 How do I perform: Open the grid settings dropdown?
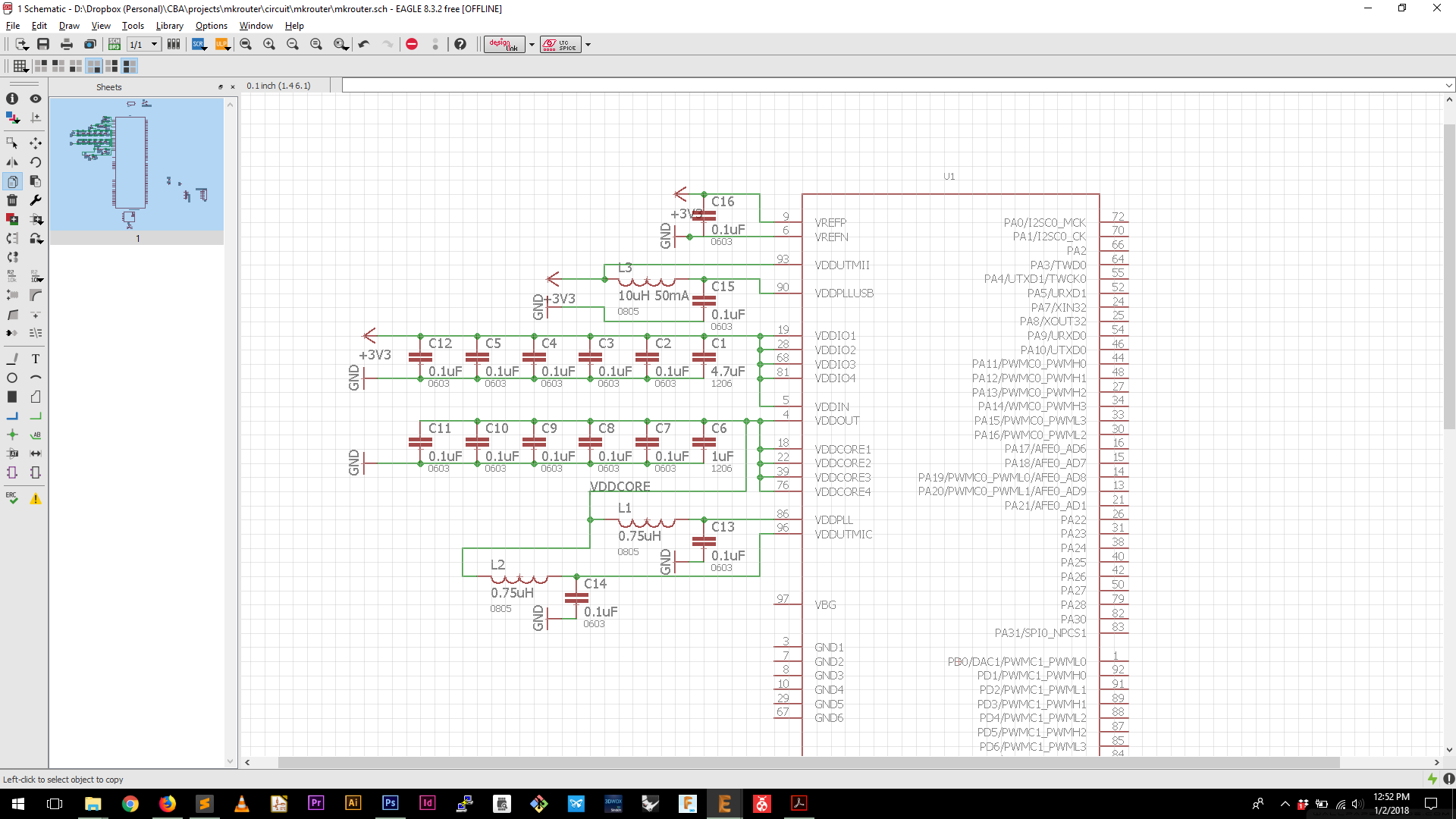pos(21,66)
